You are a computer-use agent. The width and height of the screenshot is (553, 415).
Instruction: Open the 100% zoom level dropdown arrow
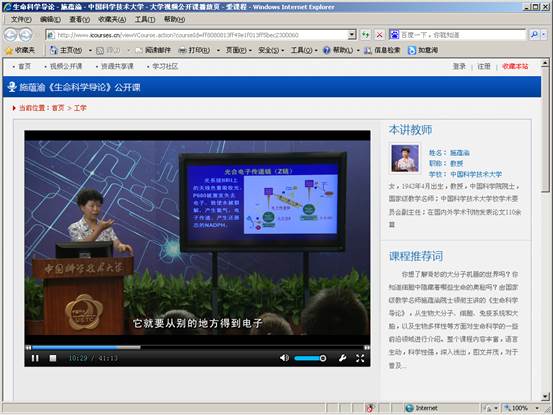point(537,408)
